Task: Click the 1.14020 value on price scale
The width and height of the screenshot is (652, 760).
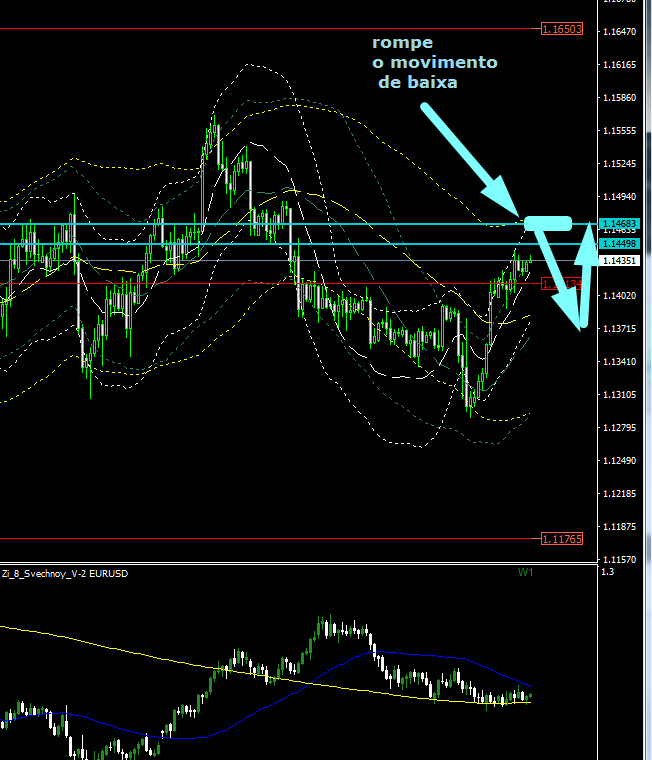Action: (621, 296)
